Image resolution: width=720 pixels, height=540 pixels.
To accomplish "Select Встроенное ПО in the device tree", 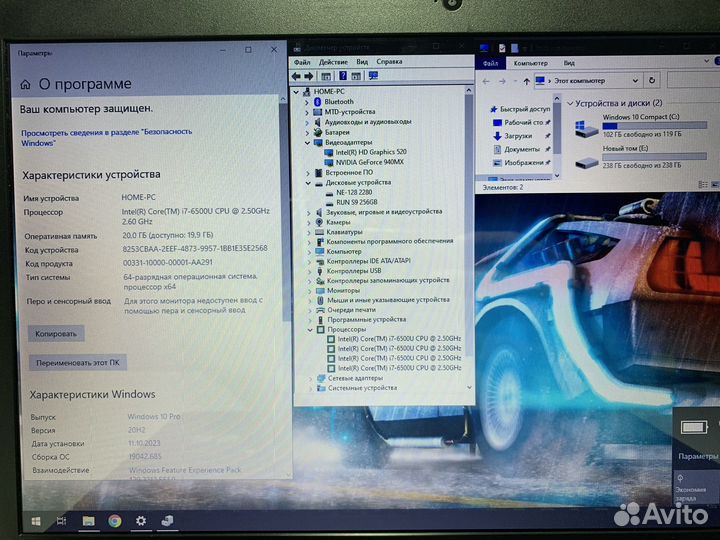I will (349, 173).
